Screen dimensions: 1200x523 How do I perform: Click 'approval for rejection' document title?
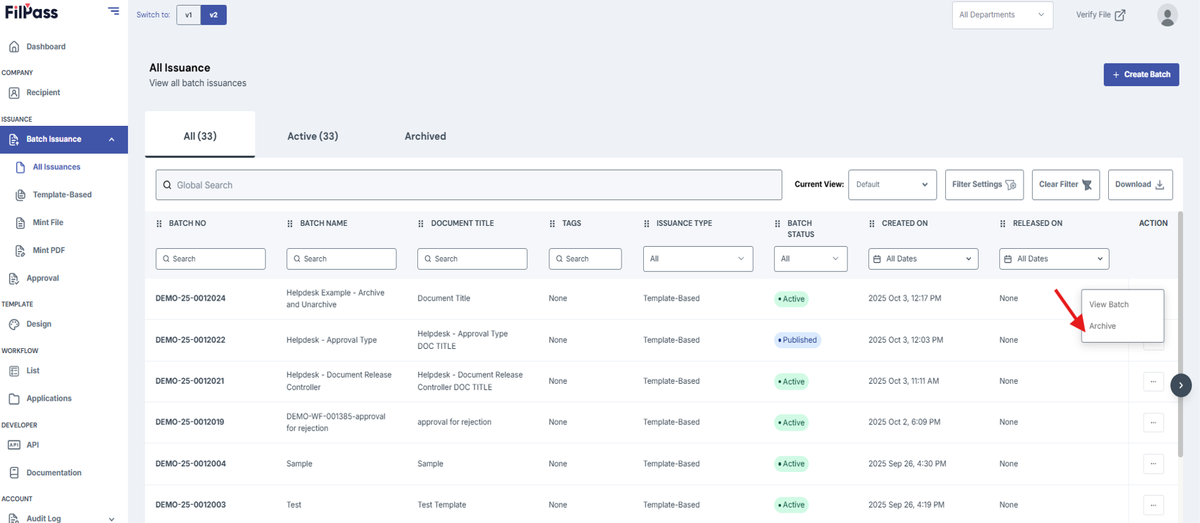tap(455, 422)
